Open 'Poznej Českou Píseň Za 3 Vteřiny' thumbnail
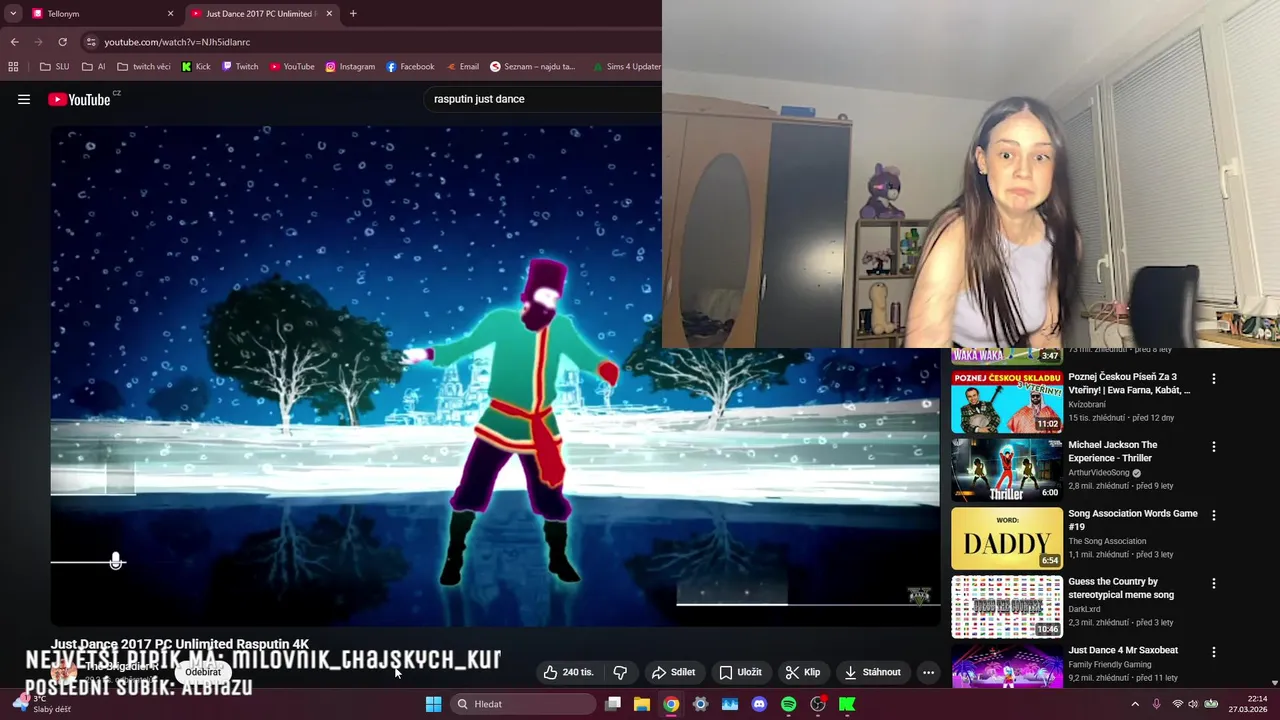 (1006, 402)
